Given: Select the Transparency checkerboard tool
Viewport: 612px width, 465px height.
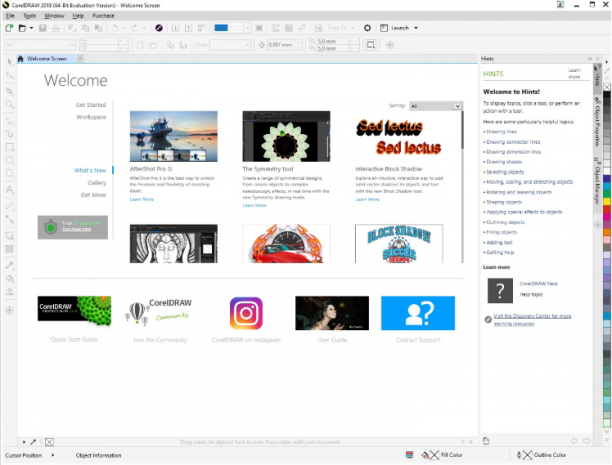Looking at the screenshot, I should 10,249.
